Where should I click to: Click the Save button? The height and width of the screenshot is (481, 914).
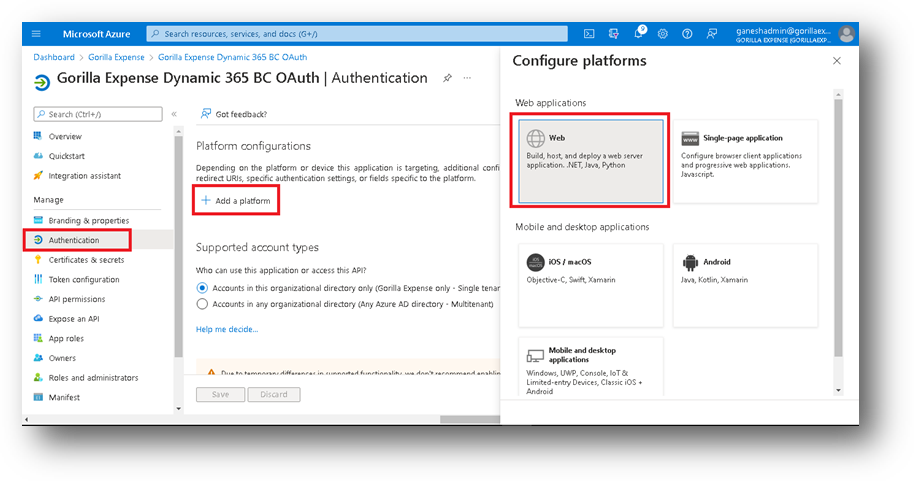tap(220, 395)
